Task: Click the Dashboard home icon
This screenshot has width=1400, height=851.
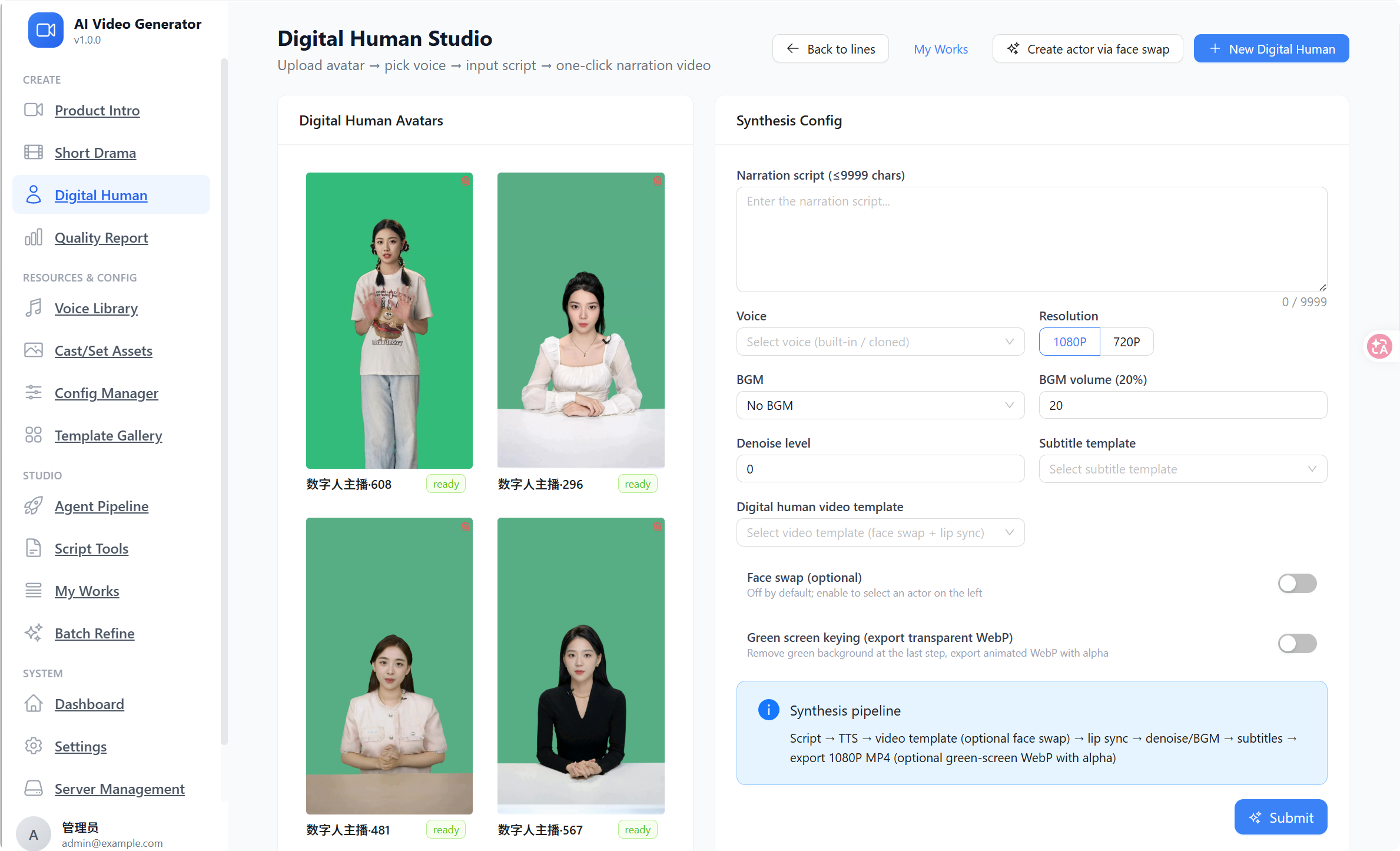Action: [x=34, y=704]
